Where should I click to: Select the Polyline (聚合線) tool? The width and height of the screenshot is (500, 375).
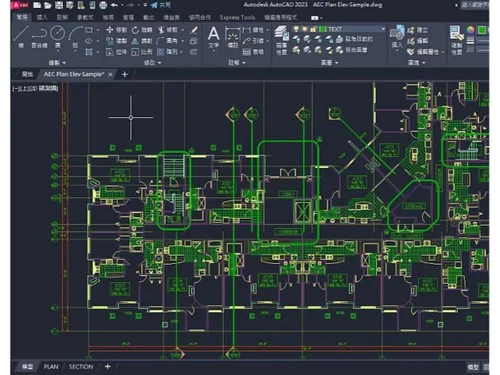(39, 37)
